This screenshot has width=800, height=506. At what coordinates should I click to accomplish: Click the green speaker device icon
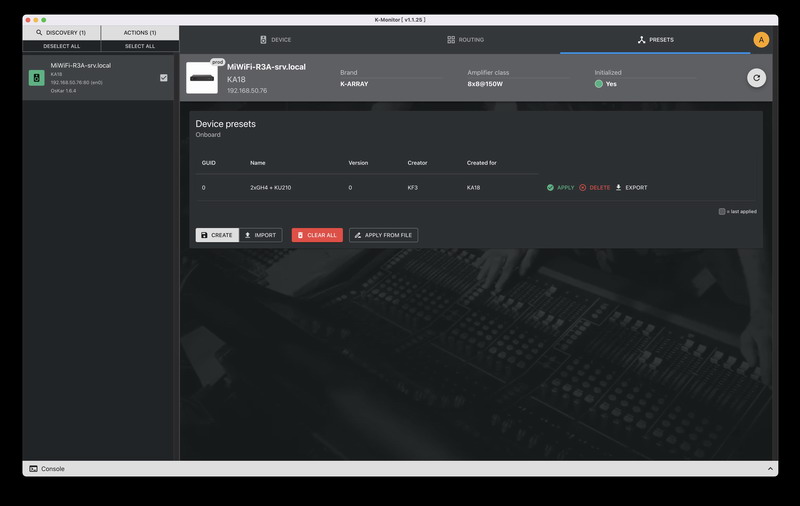point(36,78)
